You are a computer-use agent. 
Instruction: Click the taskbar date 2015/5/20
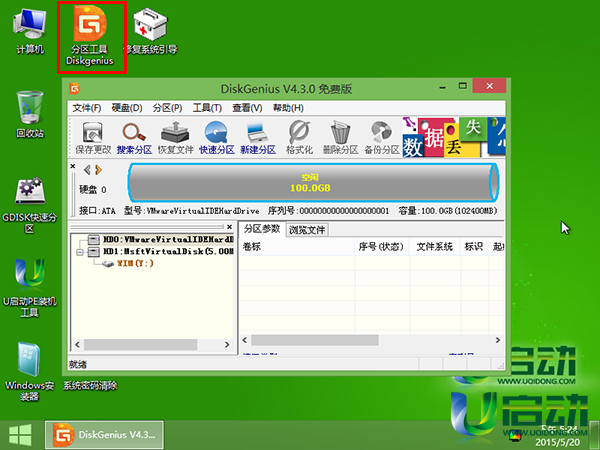558,442
